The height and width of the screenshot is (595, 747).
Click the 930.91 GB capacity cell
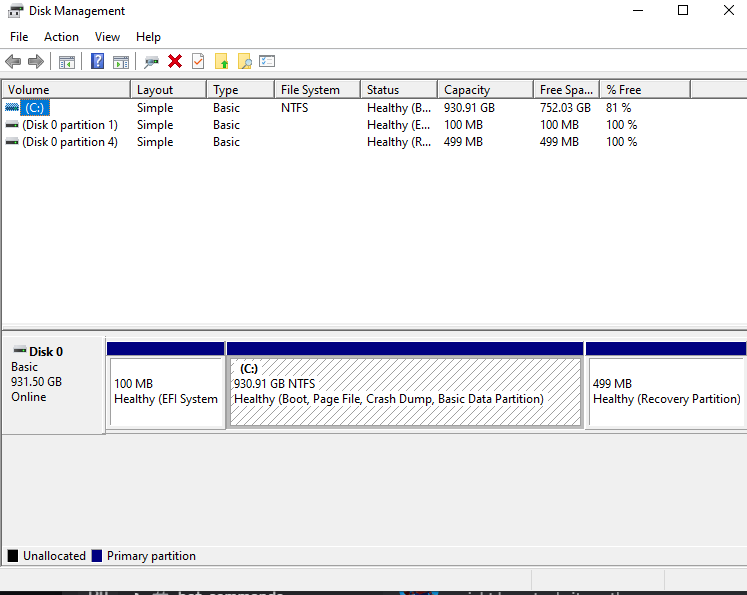click(x=469, y=108)
